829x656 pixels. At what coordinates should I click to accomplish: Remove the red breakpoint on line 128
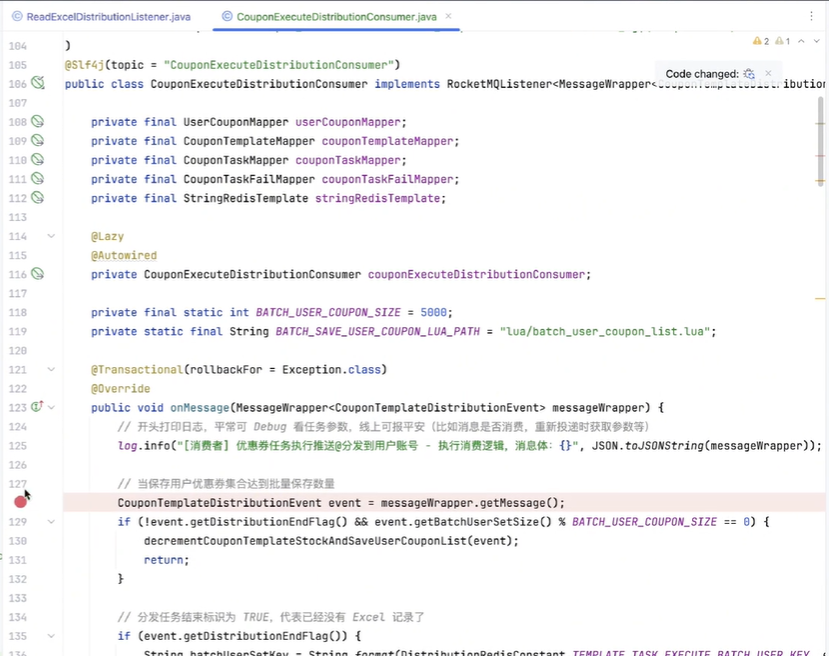point(20,502)
